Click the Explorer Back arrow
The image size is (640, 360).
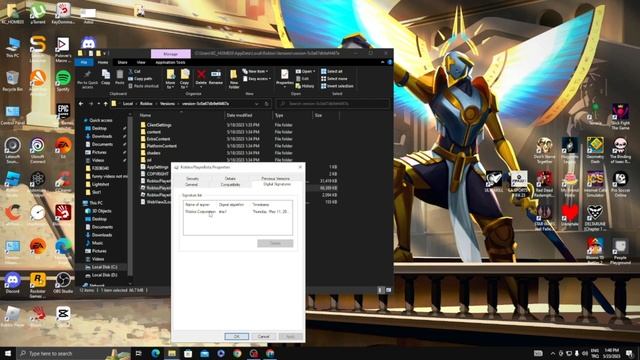[x=81, y=104]
